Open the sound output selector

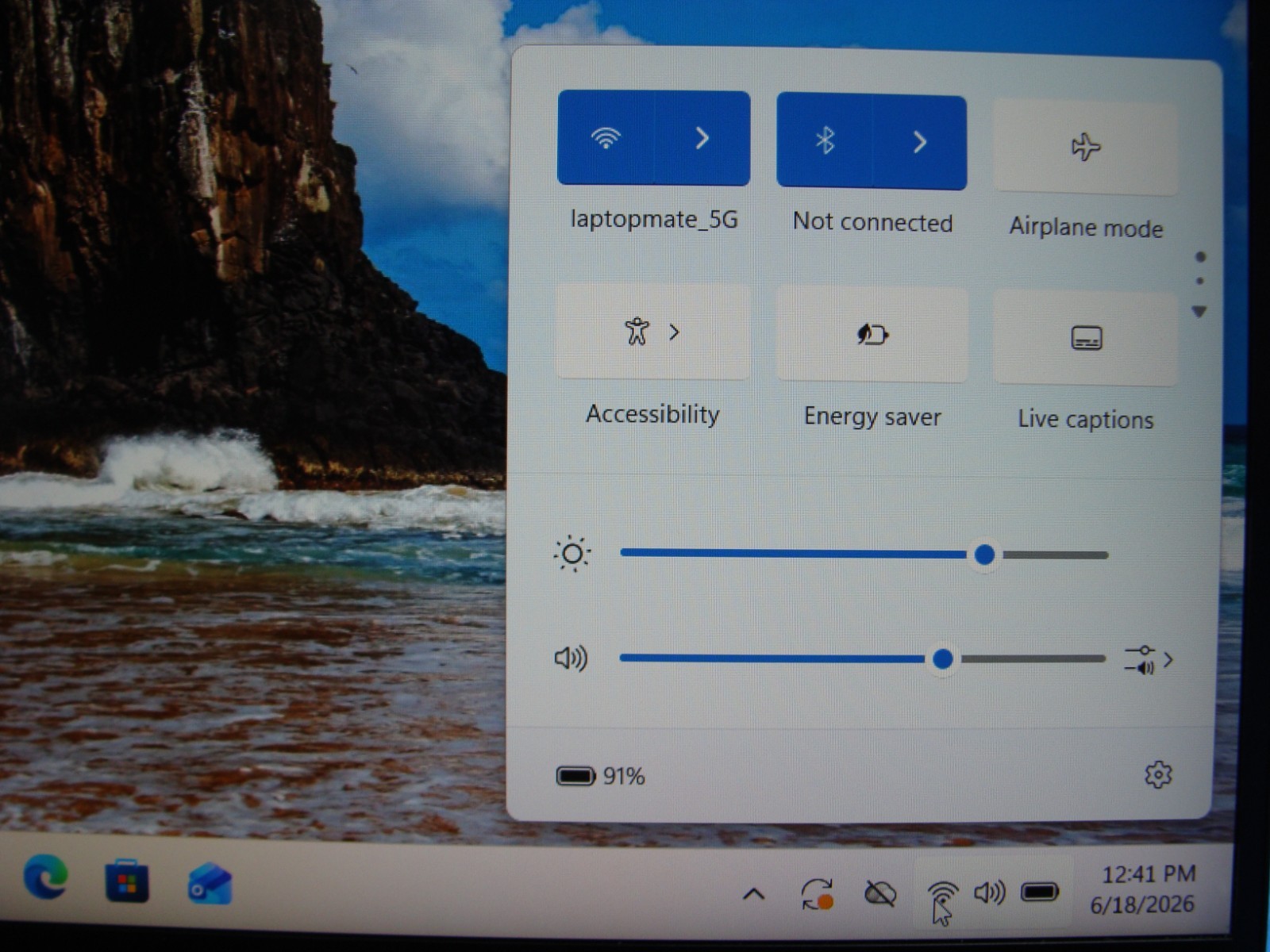(1149, 660)
